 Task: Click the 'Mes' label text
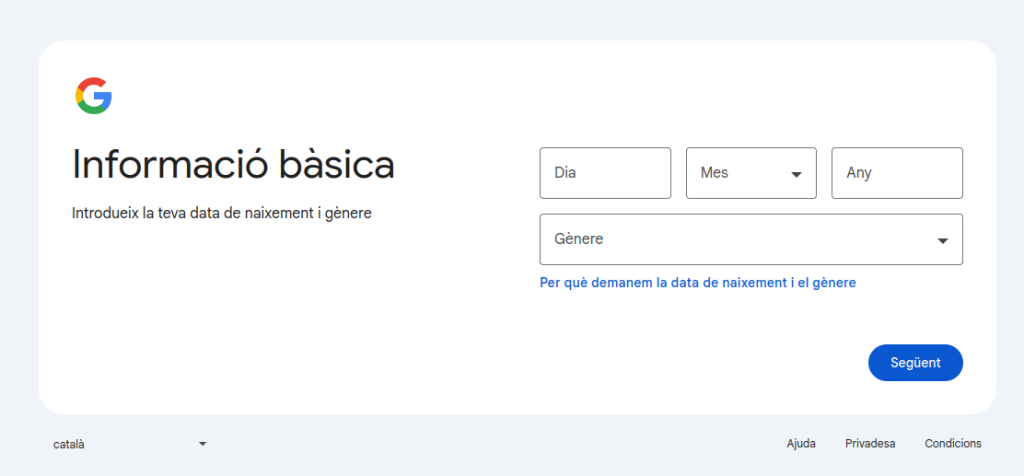tap(714, 173)
